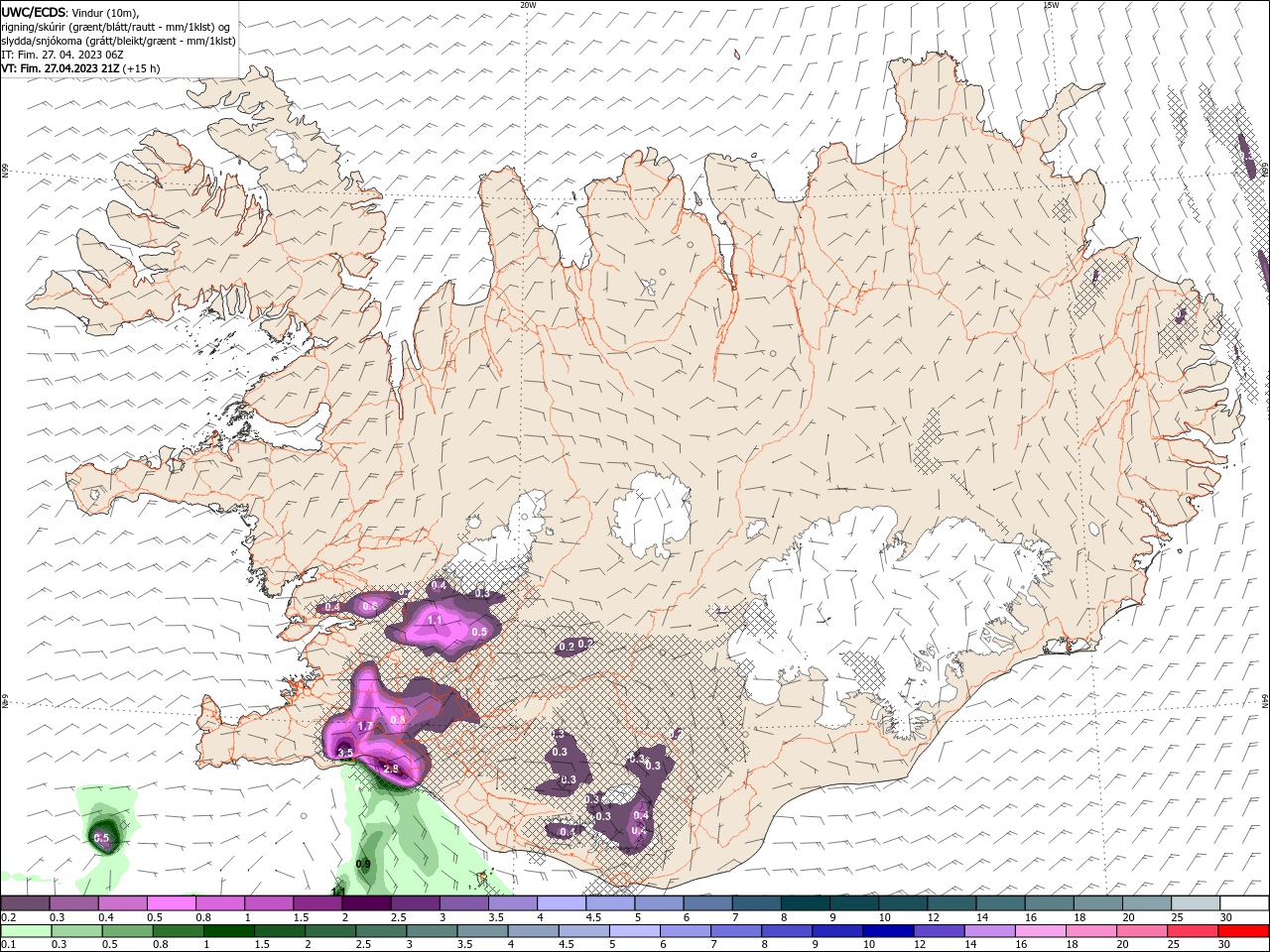Image resolution: width=1270 pixels, height=952 pixels.
Task: Click the '30' label in upper legend row
Action: tap(1225, 917)
